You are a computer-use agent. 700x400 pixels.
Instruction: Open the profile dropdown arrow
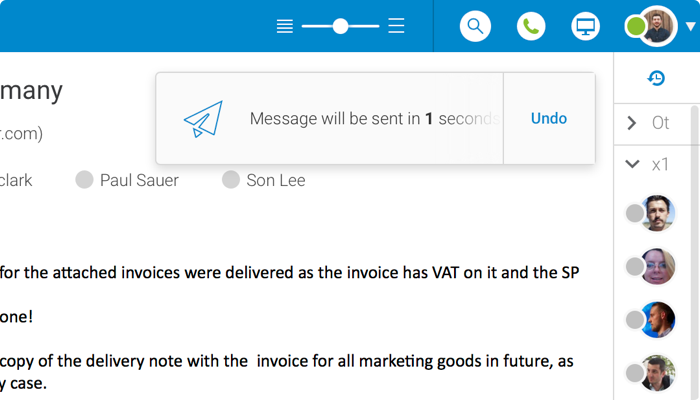691,27
